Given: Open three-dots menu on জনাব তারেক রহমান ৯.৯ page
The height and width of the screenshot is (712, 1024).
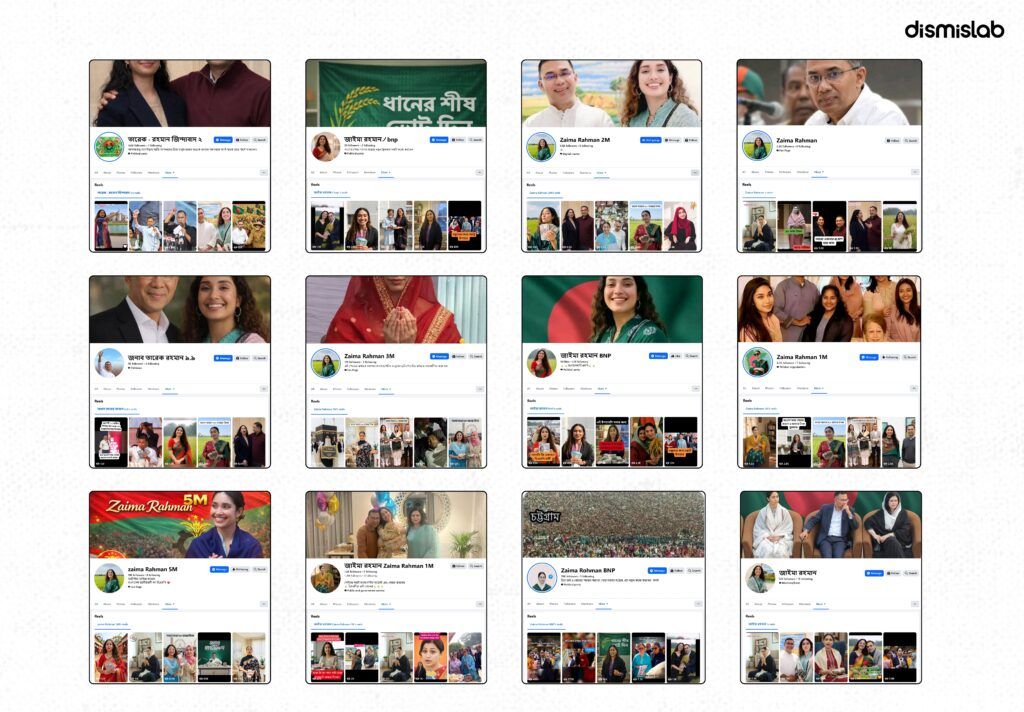Looking at the screenshot, I should pos(264,389).
